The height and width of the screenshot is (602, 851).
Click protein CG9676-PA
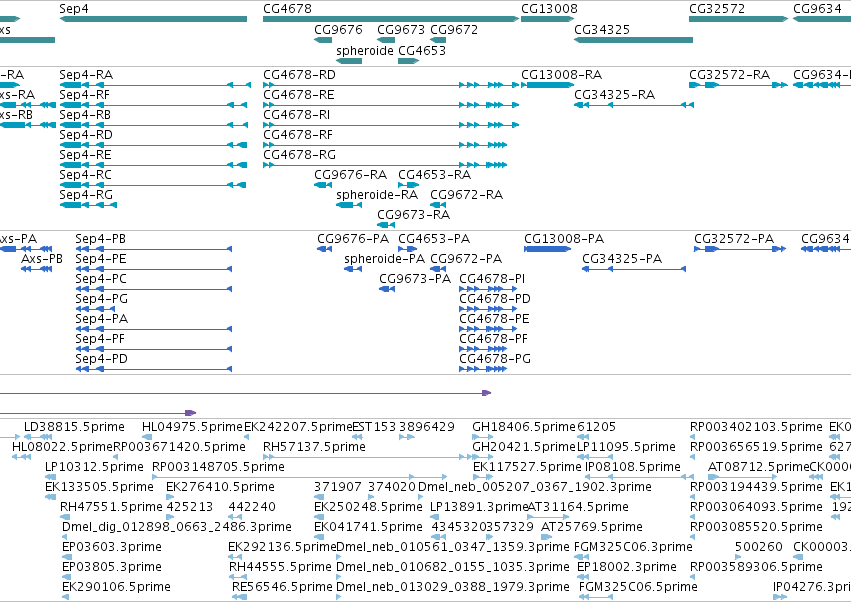pyautogui.click(x=353, y=239)
